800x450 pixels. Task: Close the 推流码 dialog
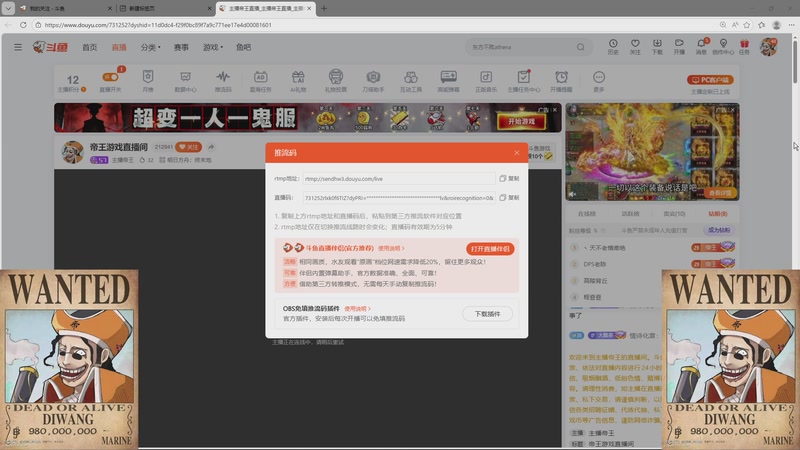[517, 153]
